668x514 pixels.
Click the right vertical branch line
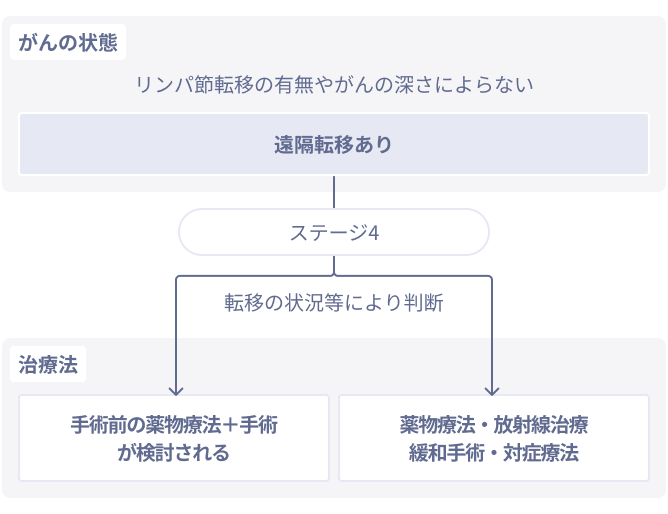(491, 330)
